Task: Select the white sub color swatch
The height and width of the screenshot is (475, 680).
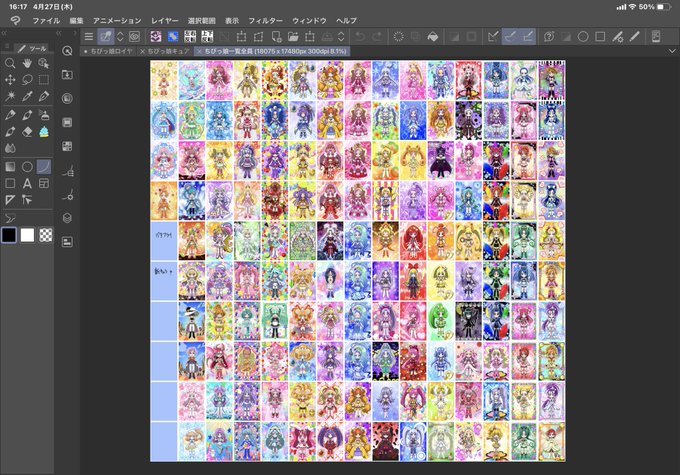Action: [27, 235]
